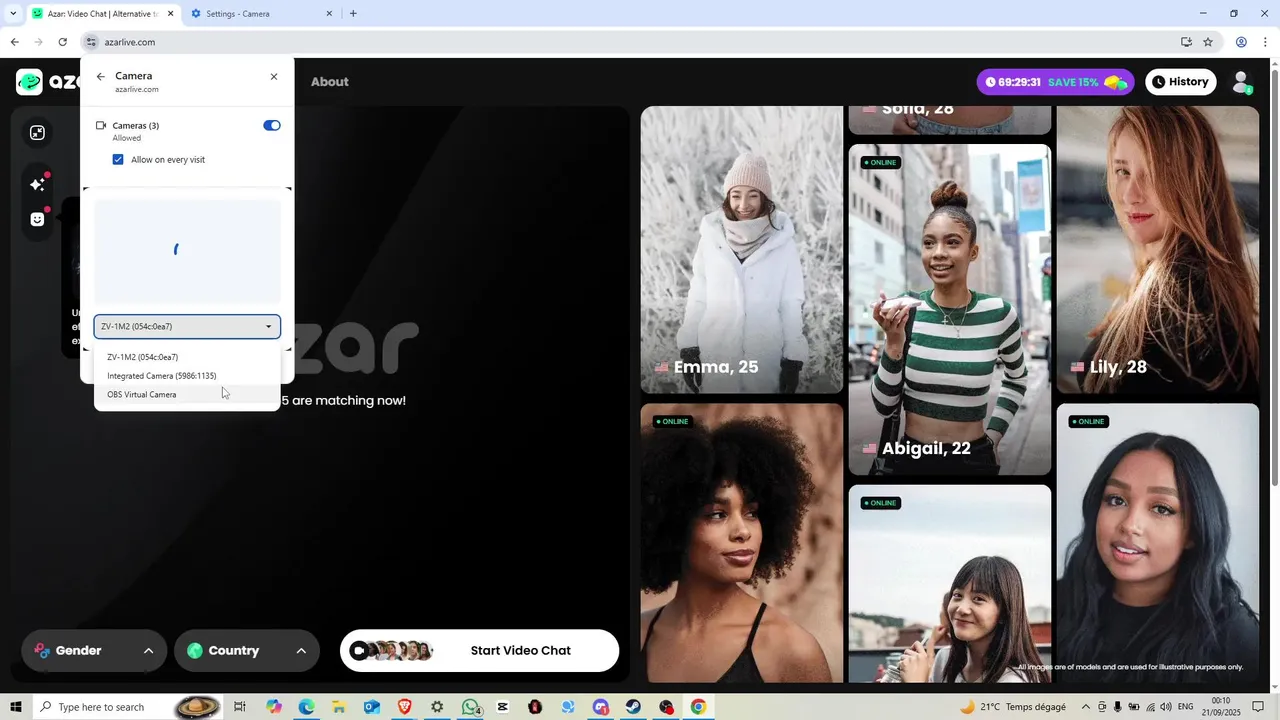Switch to Chrome icon in taskbar
The image size is (1280, 720).
(699, 707)
